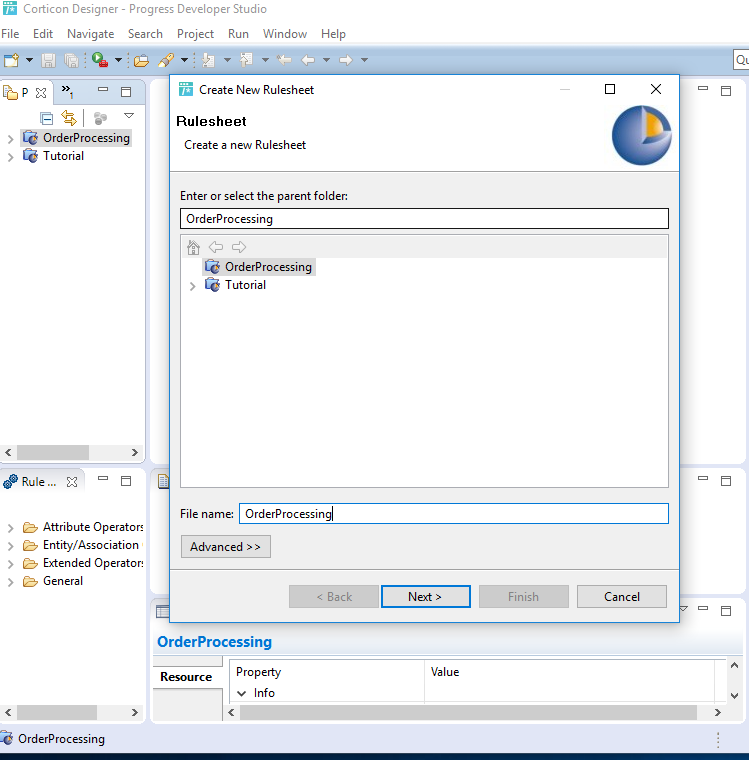Select Tutorial project in Project Explorer

point(63,156)
